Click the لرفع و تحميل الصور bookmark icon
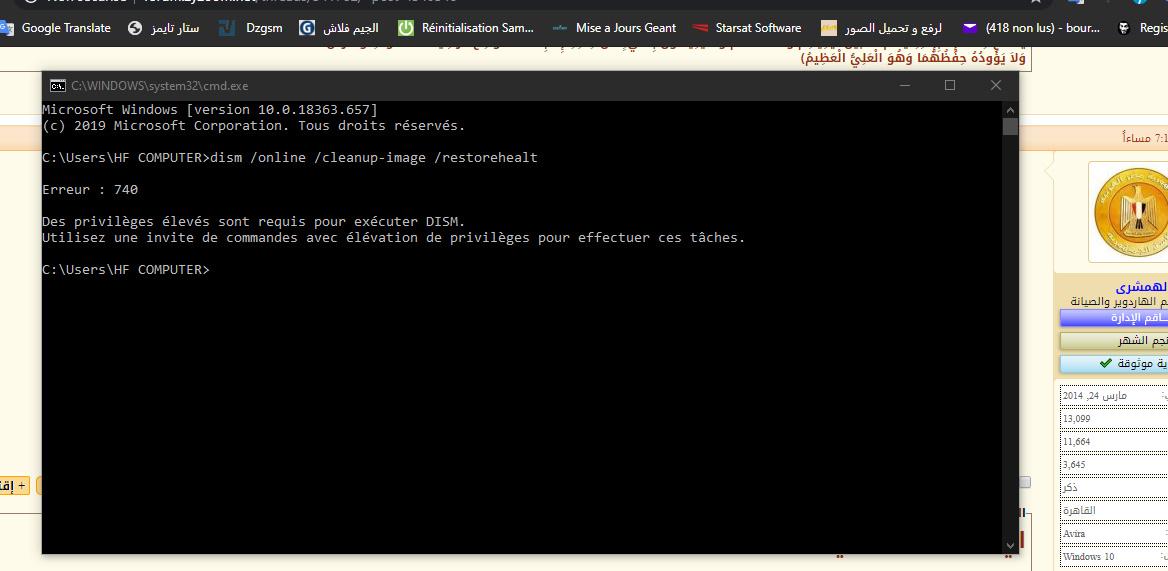Image resolution: width=1168 pixels, height=571 pixels. click(828, 28)
